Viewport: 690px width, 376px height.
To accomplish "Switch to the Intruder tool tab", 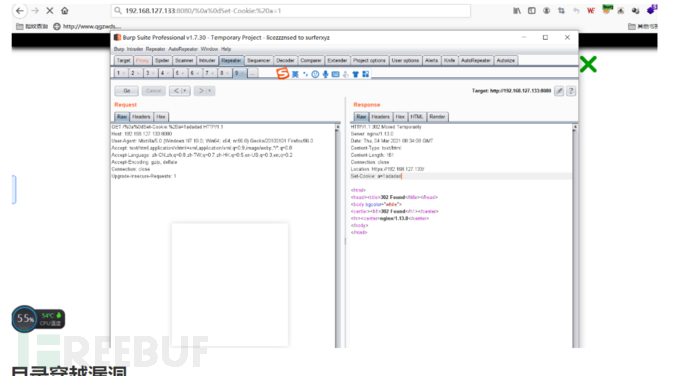I will [x=207, y=60].
